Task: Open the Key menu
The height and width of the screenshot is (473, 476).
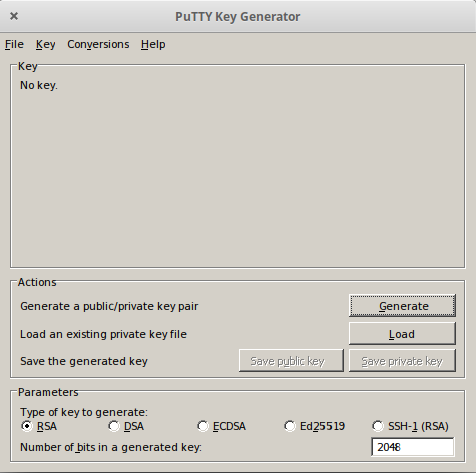Action: pos(46,44)
